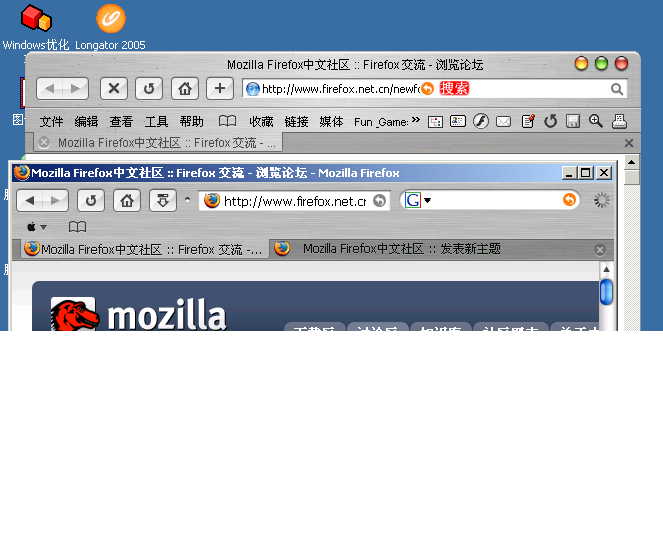This screenshot has height=539, width=663.
Task: Click the pinned note icon in back browser
Action: (x=528, y=121)
